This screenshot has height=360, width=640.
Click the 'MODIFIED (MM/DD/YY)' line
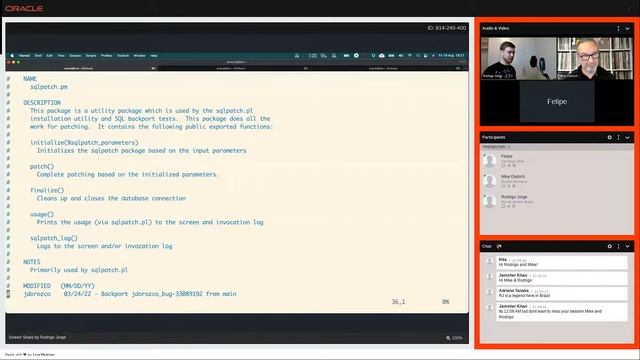[59, 286]
